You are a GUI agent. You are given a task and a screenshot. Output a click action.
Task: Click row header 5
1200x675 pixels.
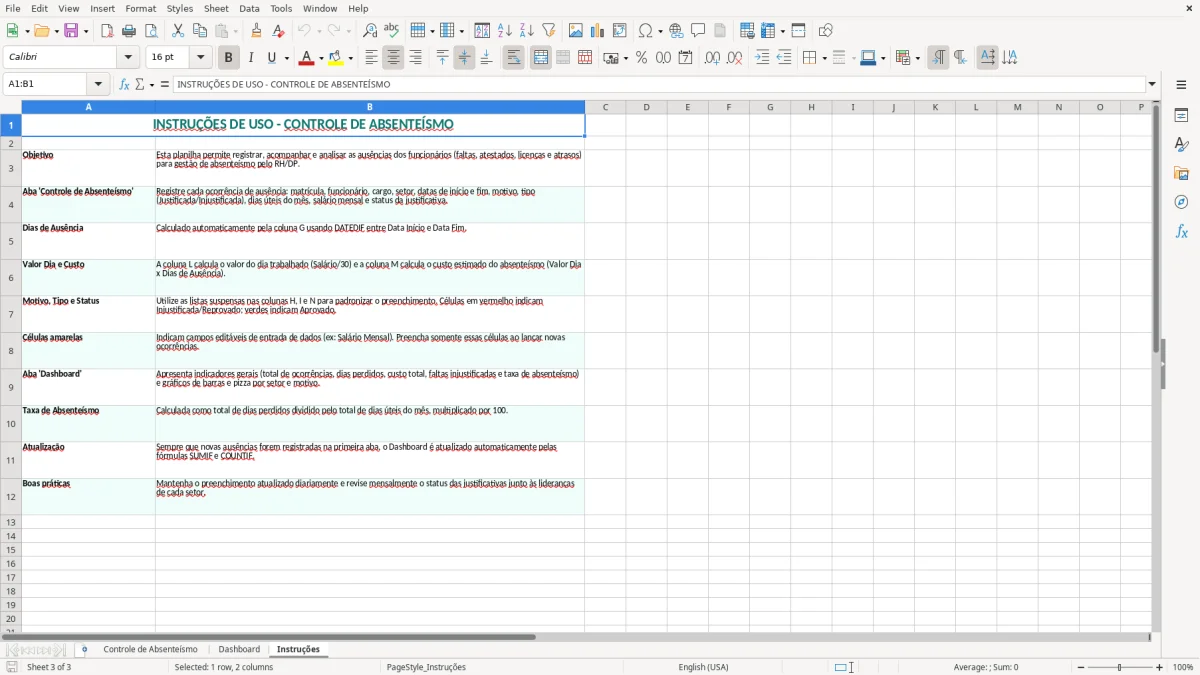click(11, 241)
